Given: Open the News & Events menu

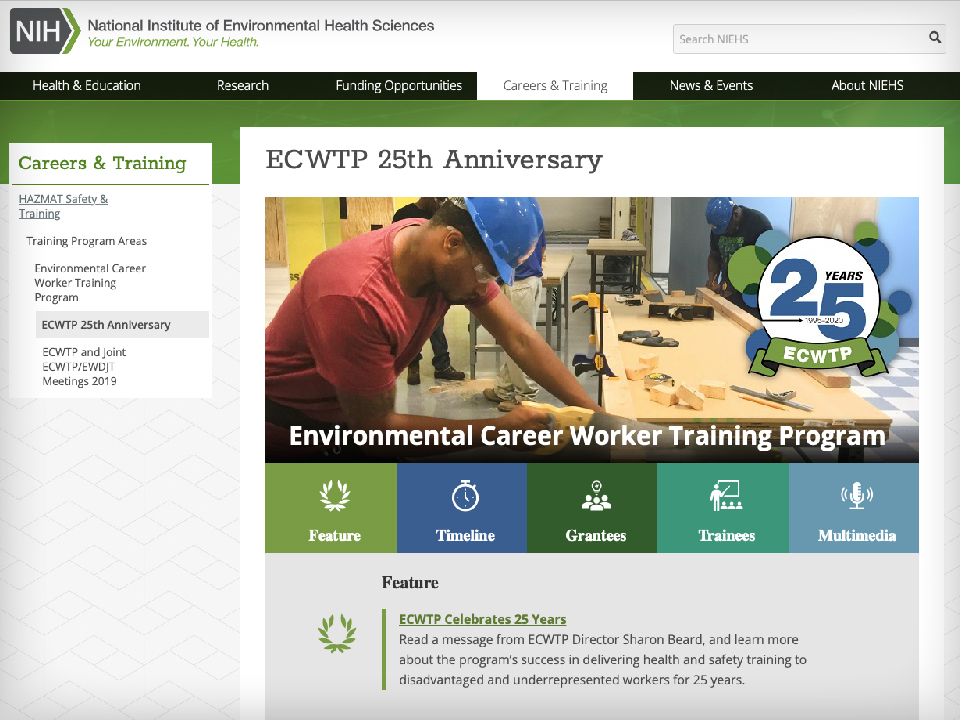Looking at the screenshot, I should (x=711, y=86).
